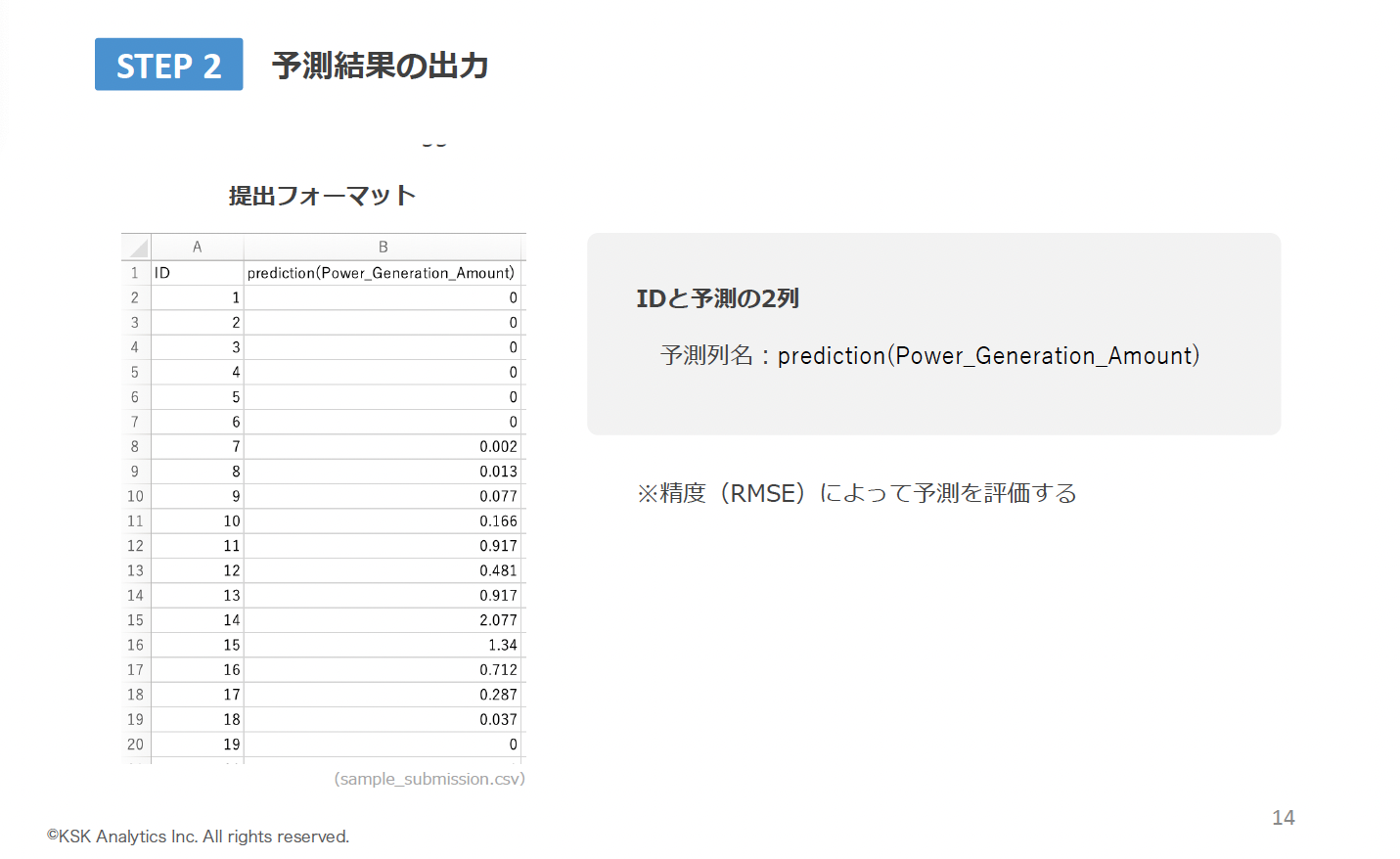
Task: Select the prediction cell with value 0.287
Action: pyautogui.click(x=383, y=695)
